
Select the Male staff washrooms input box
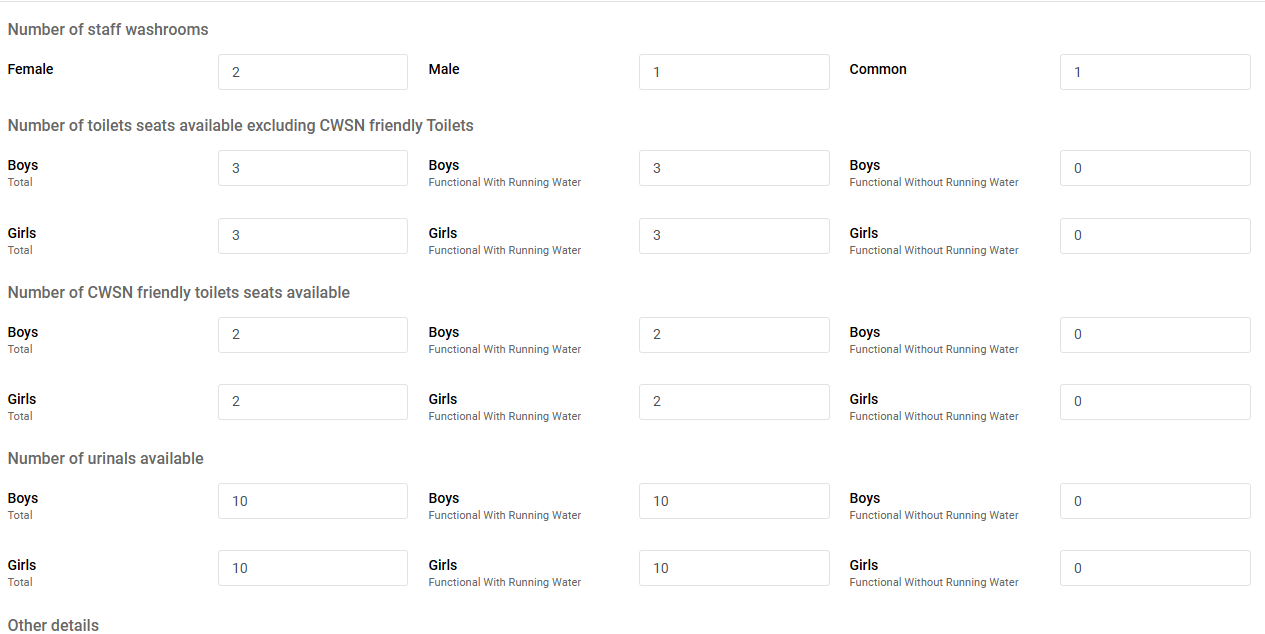[733, 72]
